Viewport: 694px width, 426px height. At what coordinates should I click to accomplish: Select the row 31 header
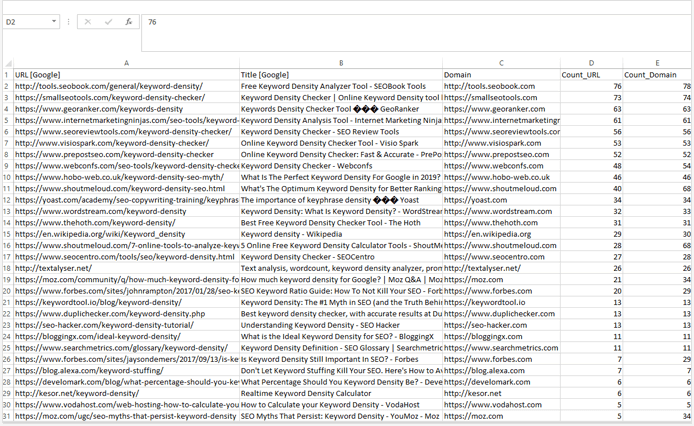tap(8, 416)
